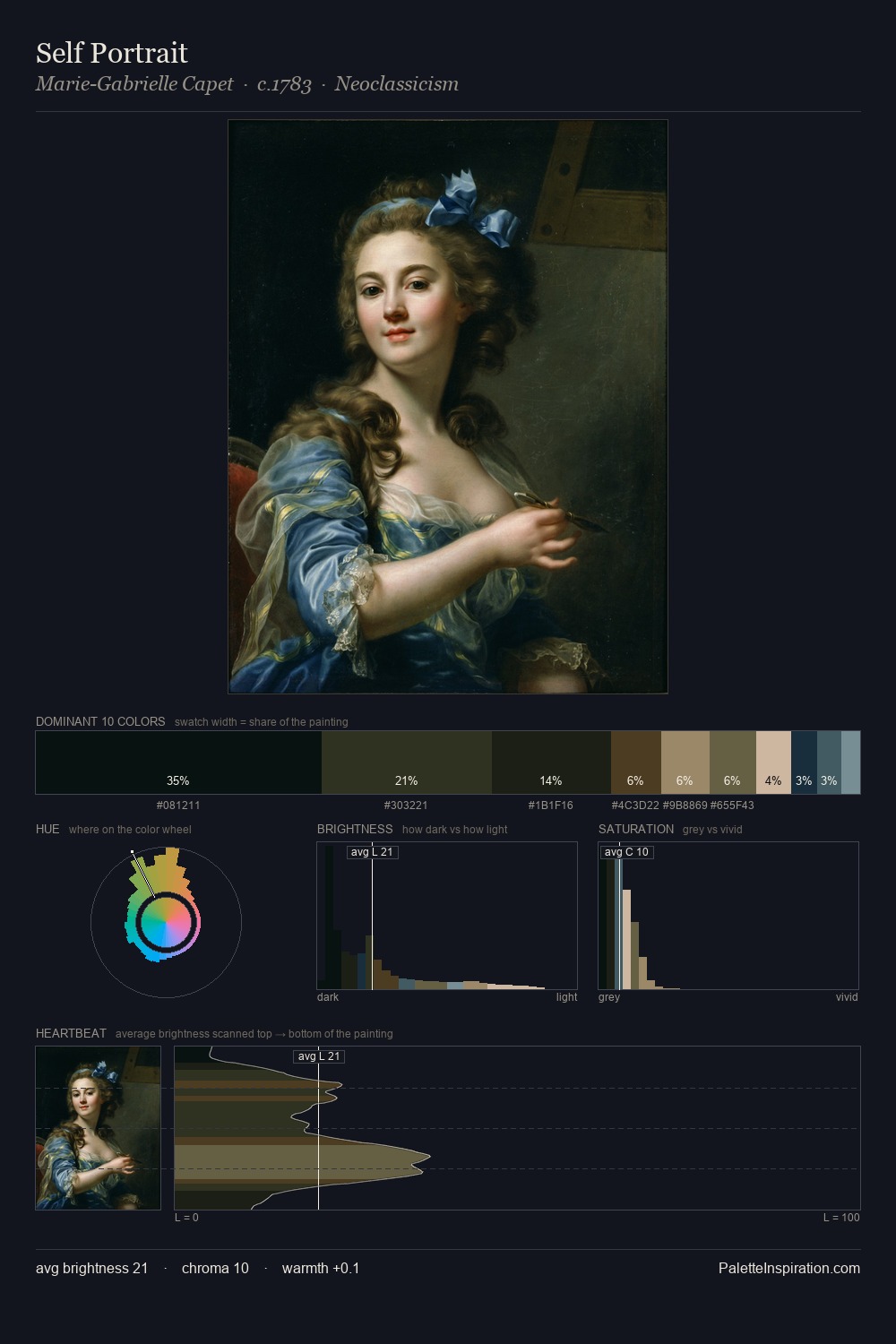Screen dimensions: 896x1344
Task: Click the "HUE" section heading
Action: pos(47,829)
